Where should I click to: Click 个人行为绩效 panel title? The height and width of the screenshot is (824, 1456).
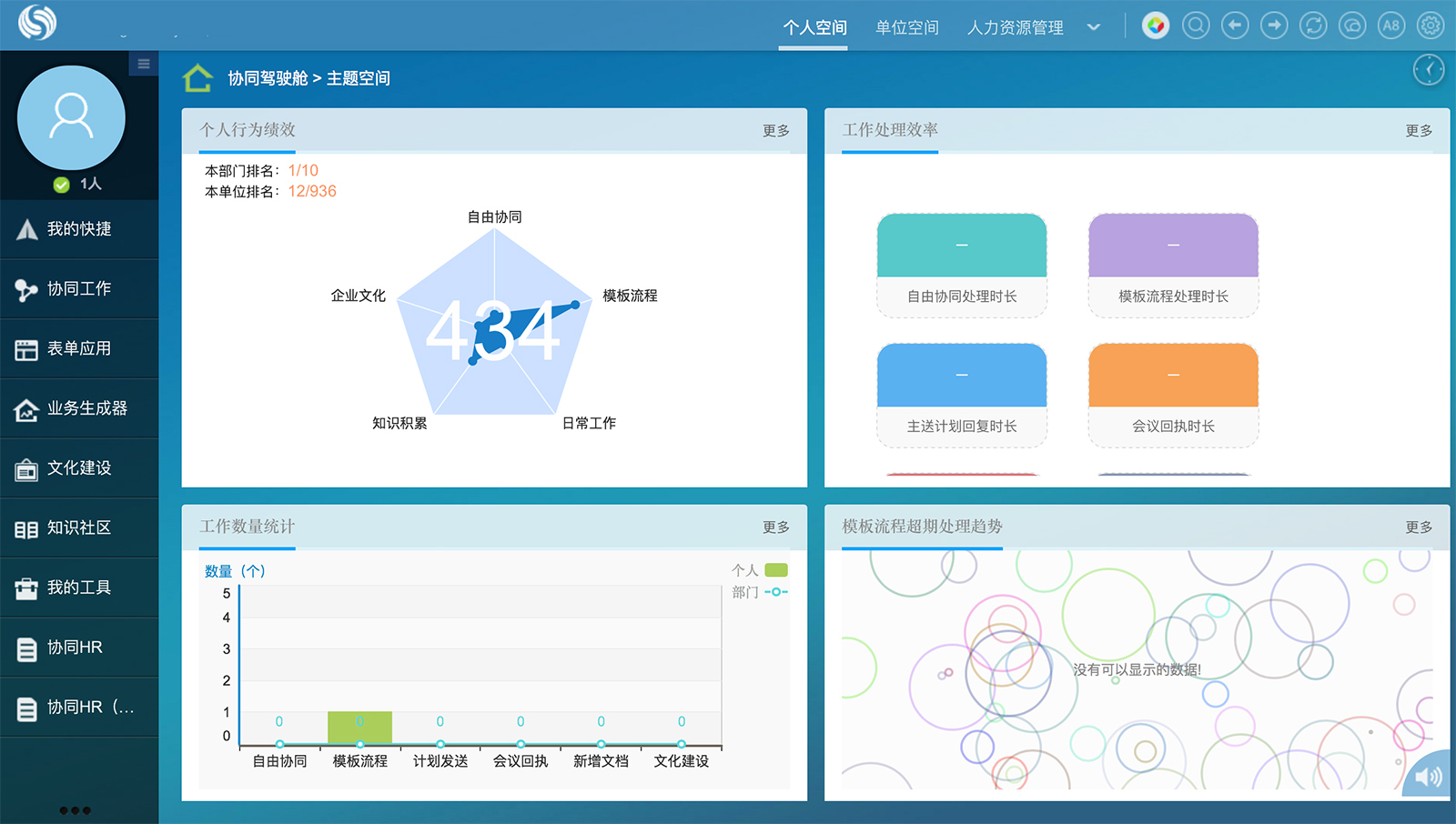pos(248,130)
